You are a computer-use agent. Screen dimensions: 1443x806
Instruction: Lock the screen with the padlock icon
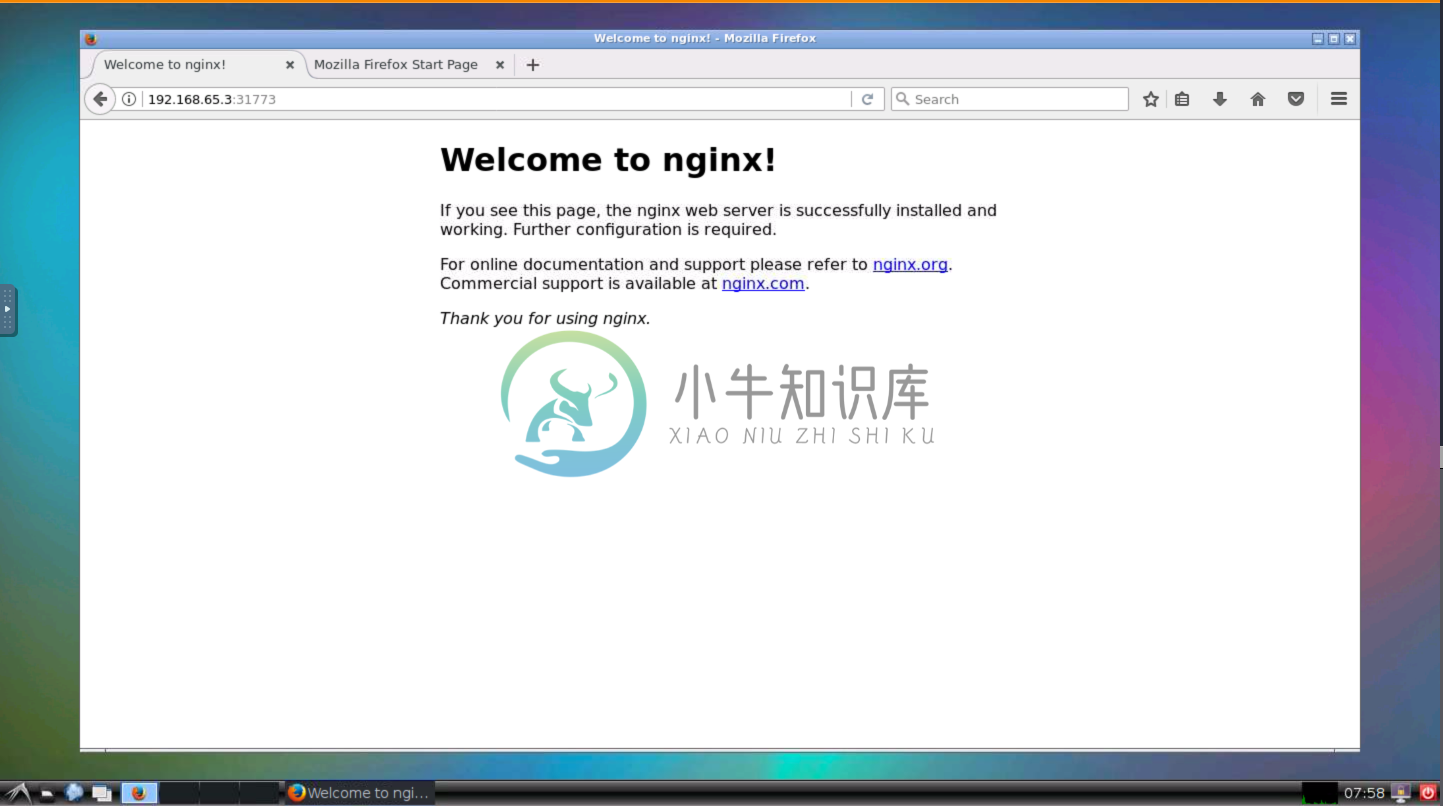[1402, 793]
